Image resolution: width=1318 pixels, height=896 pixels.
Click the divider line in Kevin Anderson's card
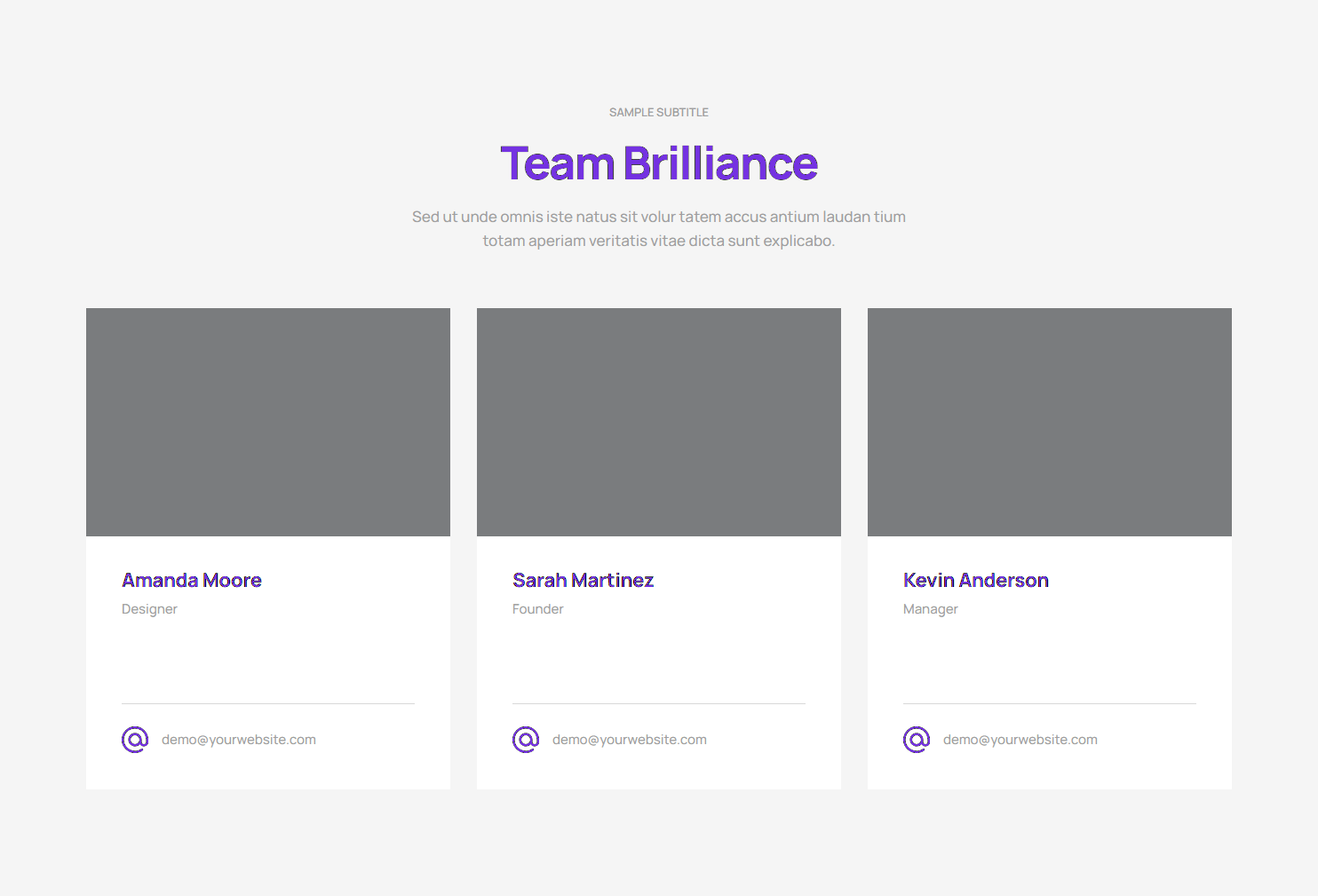pos(1050,703)
